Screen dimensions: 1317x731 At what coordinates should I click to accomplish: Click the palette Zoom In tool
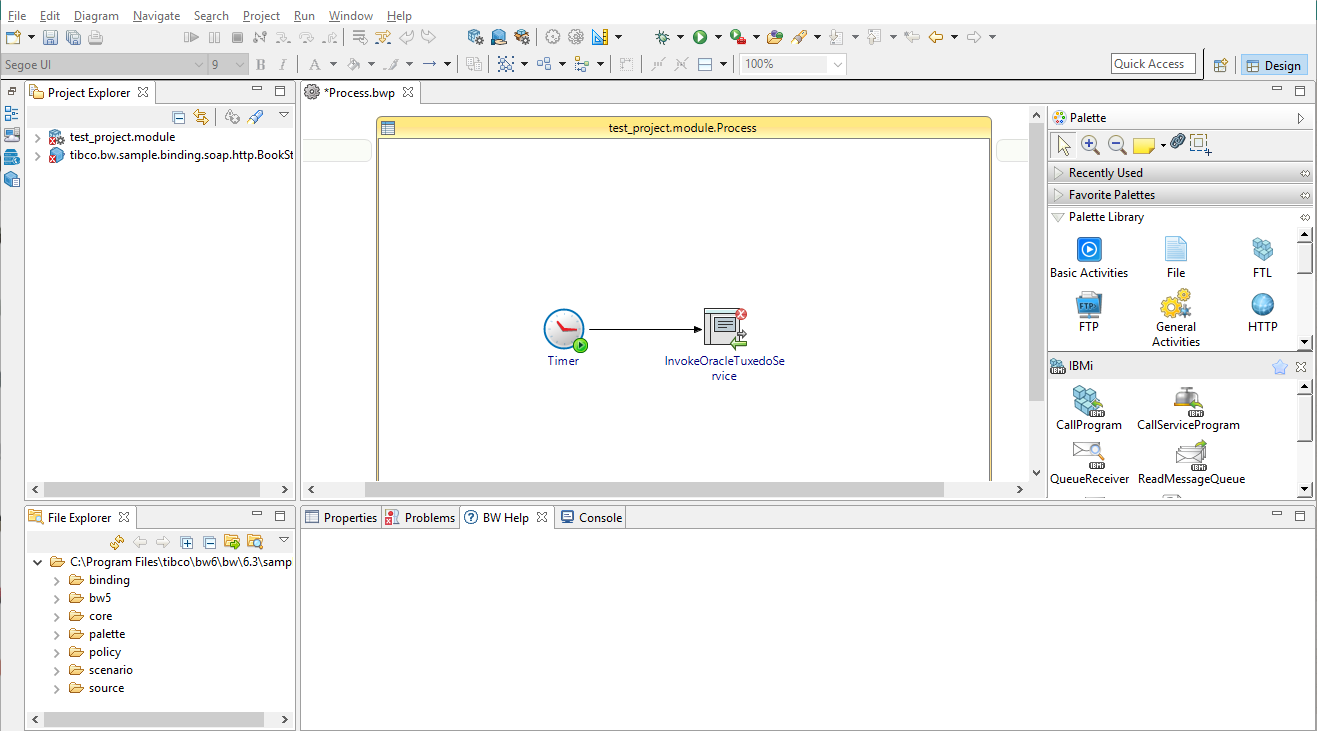click(1091, 145)
